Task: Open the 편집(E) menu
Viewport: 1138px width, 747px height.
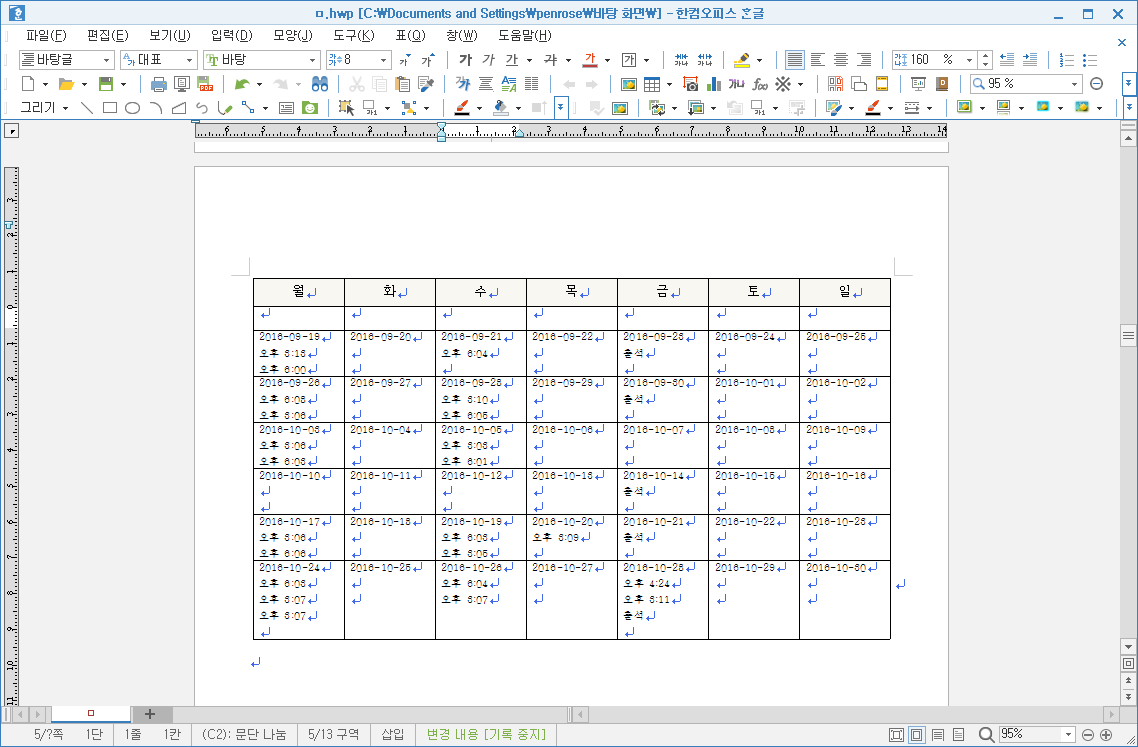Action: point(107,35)
